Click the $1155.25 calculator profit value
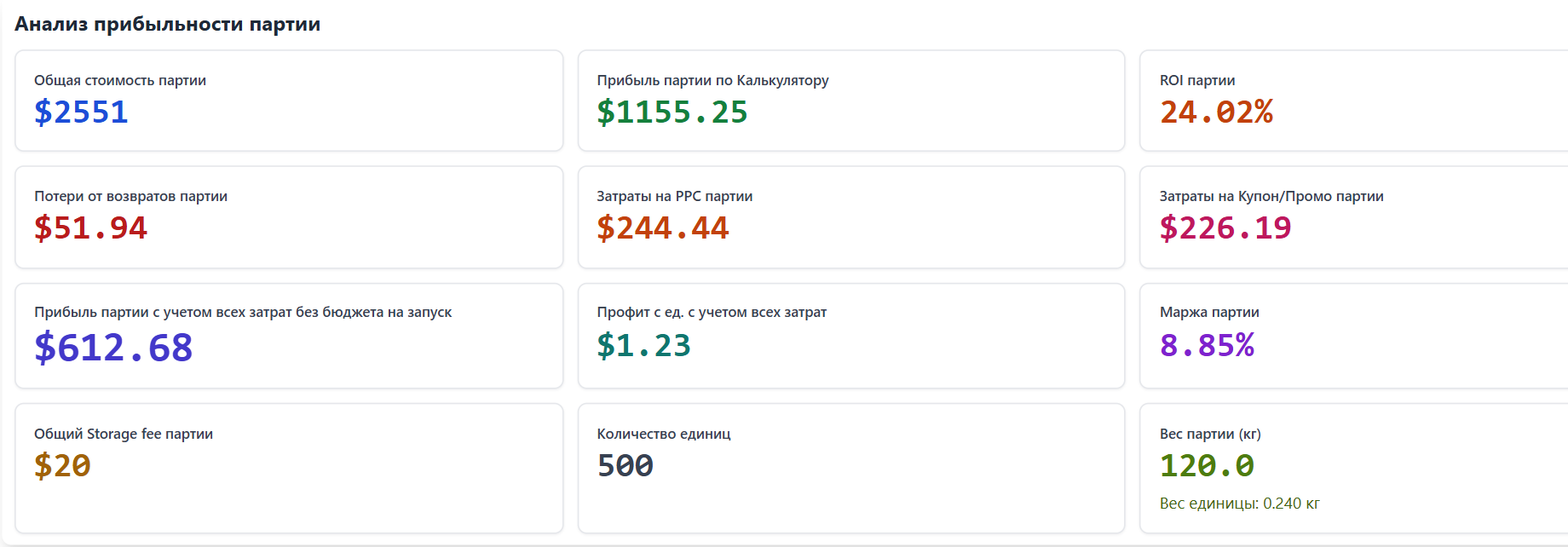 tap(672, 112)
